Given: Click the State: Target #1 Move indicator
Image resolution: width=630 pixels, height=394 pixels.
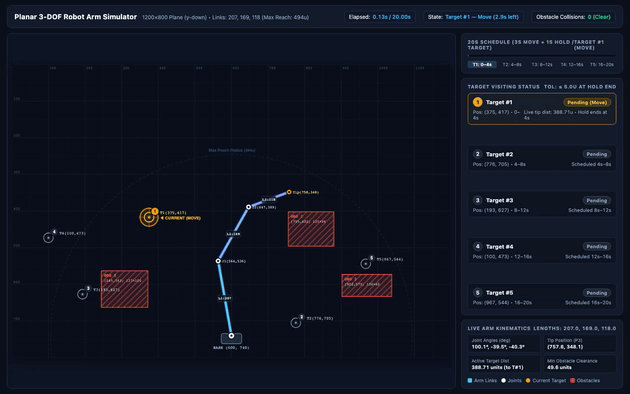Looking at the screenshot, I should point(473,17).
